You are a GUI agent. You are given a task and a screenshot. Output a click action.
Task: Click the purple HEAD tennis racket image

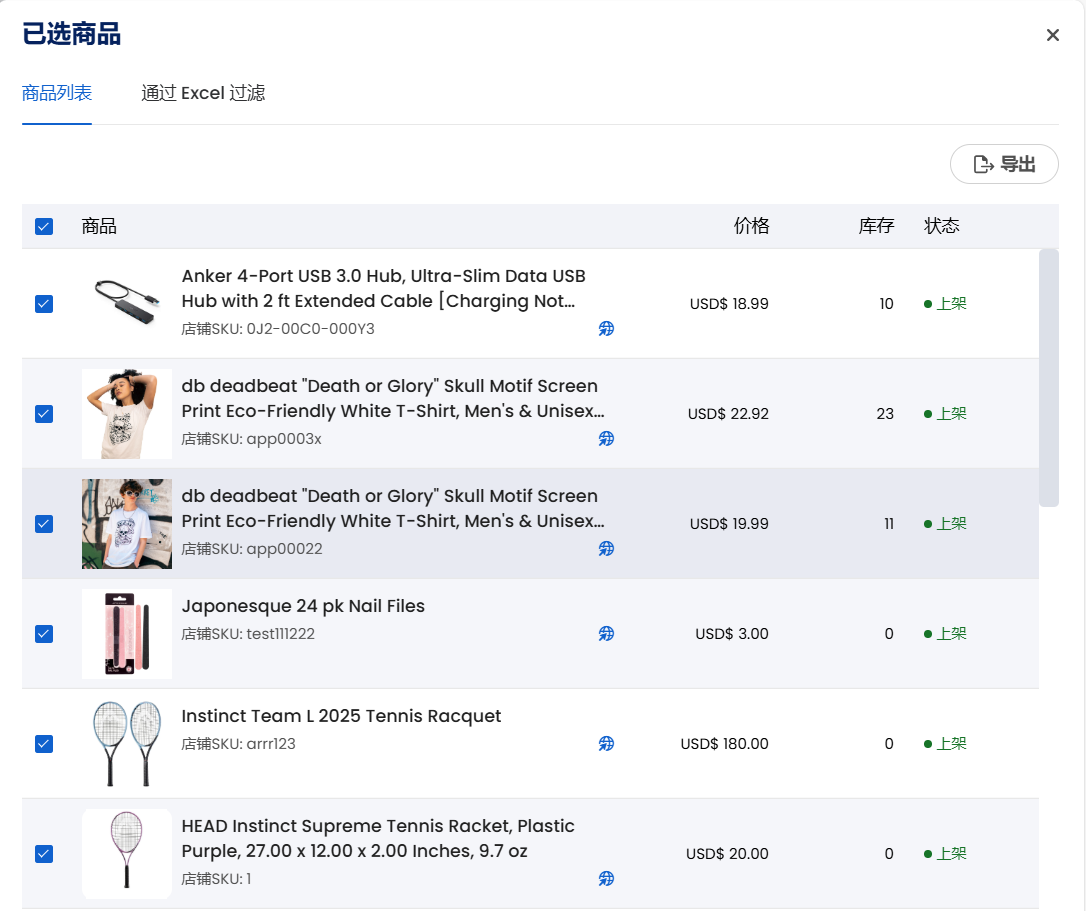coord(127,854)
